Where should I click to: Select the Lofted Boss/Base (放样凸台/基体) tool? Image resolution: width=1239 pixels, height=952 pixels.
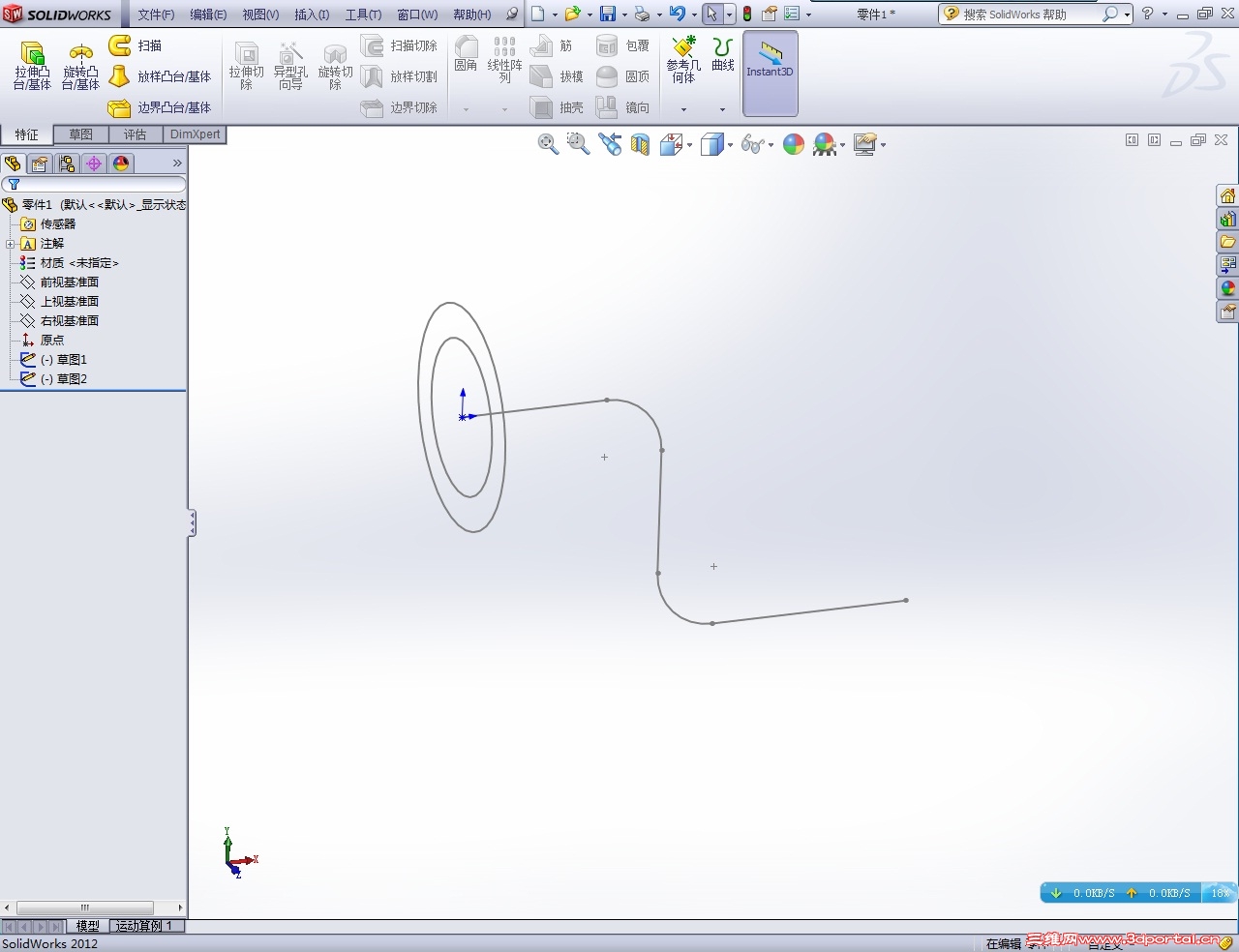point(160,76)
